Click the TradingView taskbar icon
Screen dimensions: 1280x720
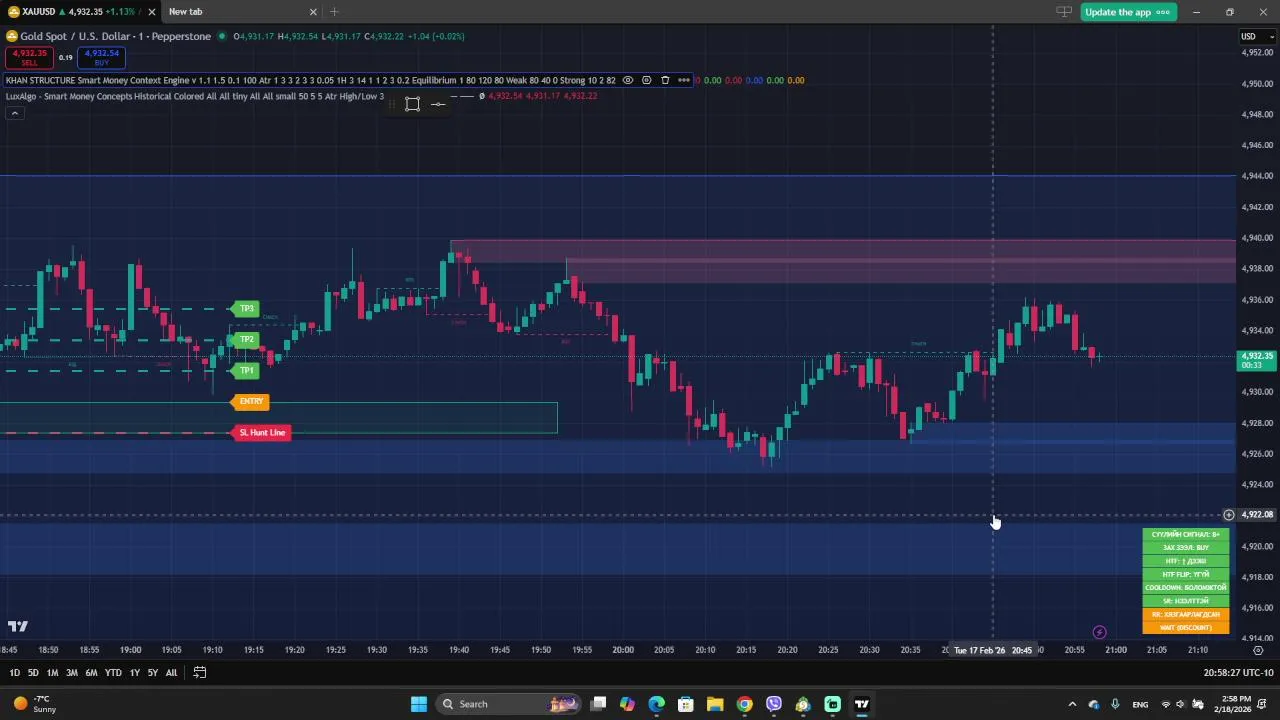point(861,704)
